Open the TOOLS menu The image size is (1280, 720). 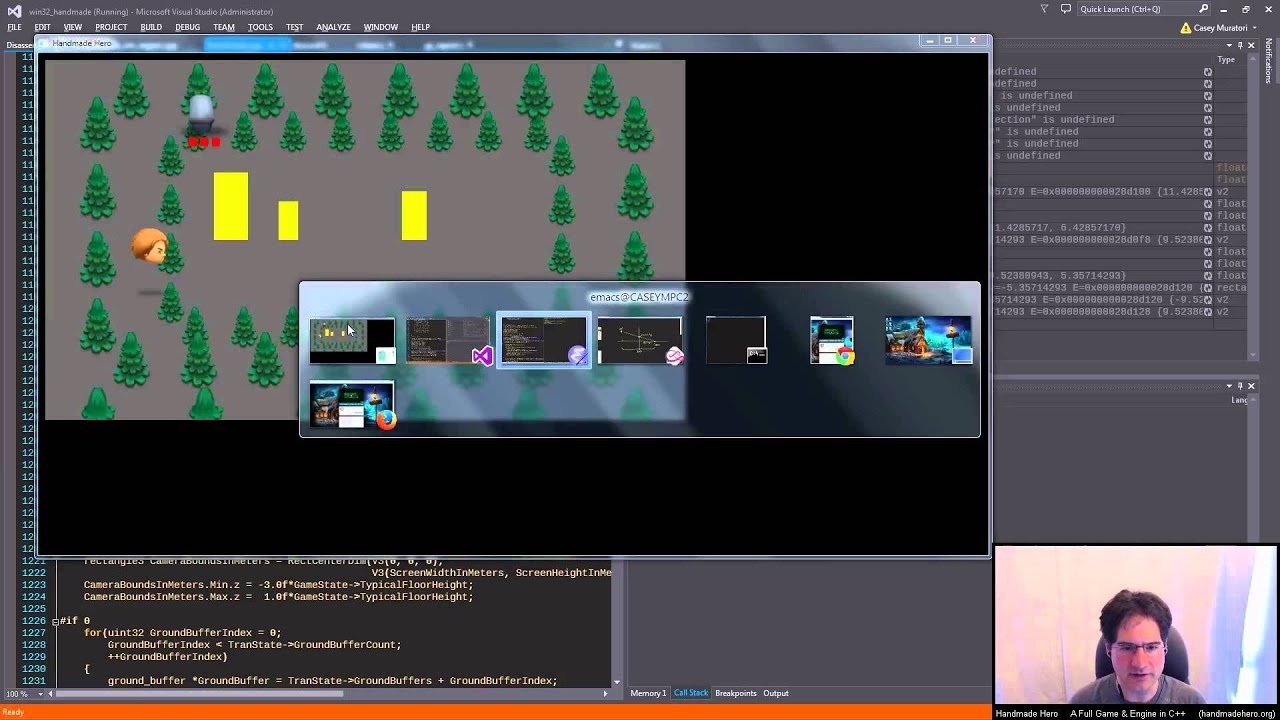pos(260,27)
